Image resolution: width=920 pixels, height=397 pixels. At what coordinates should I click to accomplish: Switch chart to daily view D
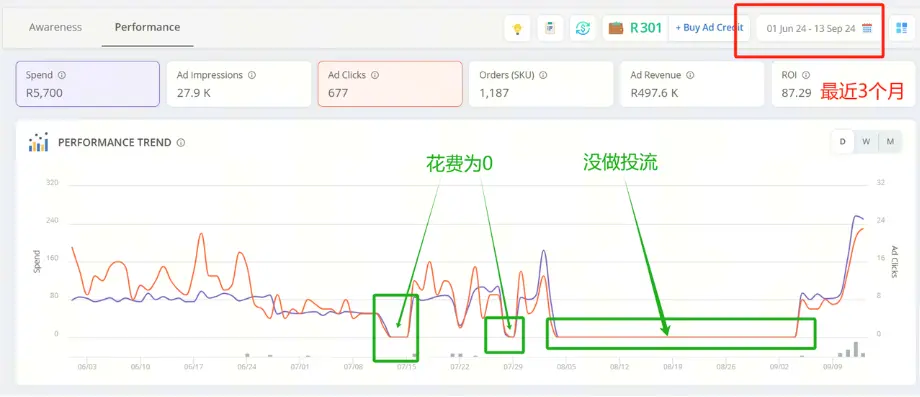(x=843, y=141)
